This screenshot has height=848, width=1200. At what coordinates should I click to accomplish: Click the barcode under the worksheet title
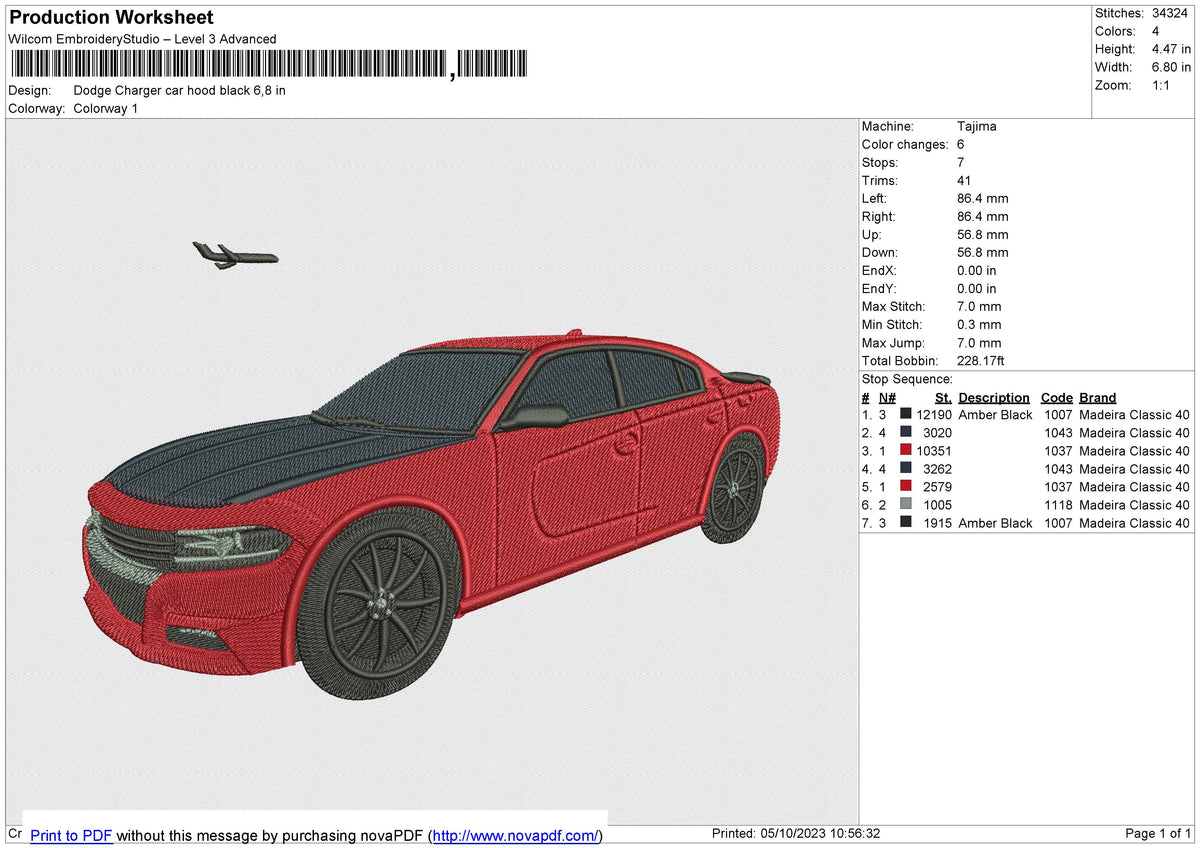268,64
